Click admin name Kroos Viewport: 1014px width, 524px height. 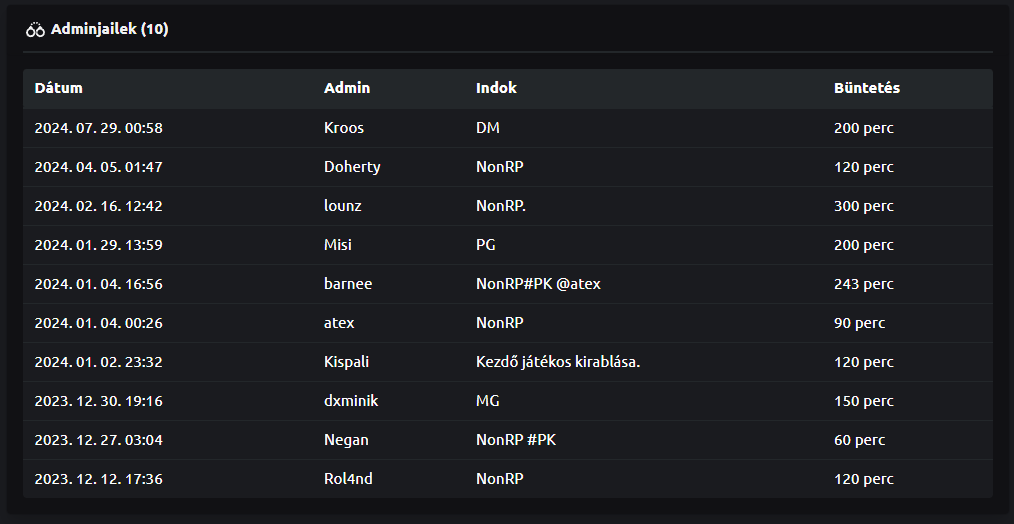click(343, 128)
